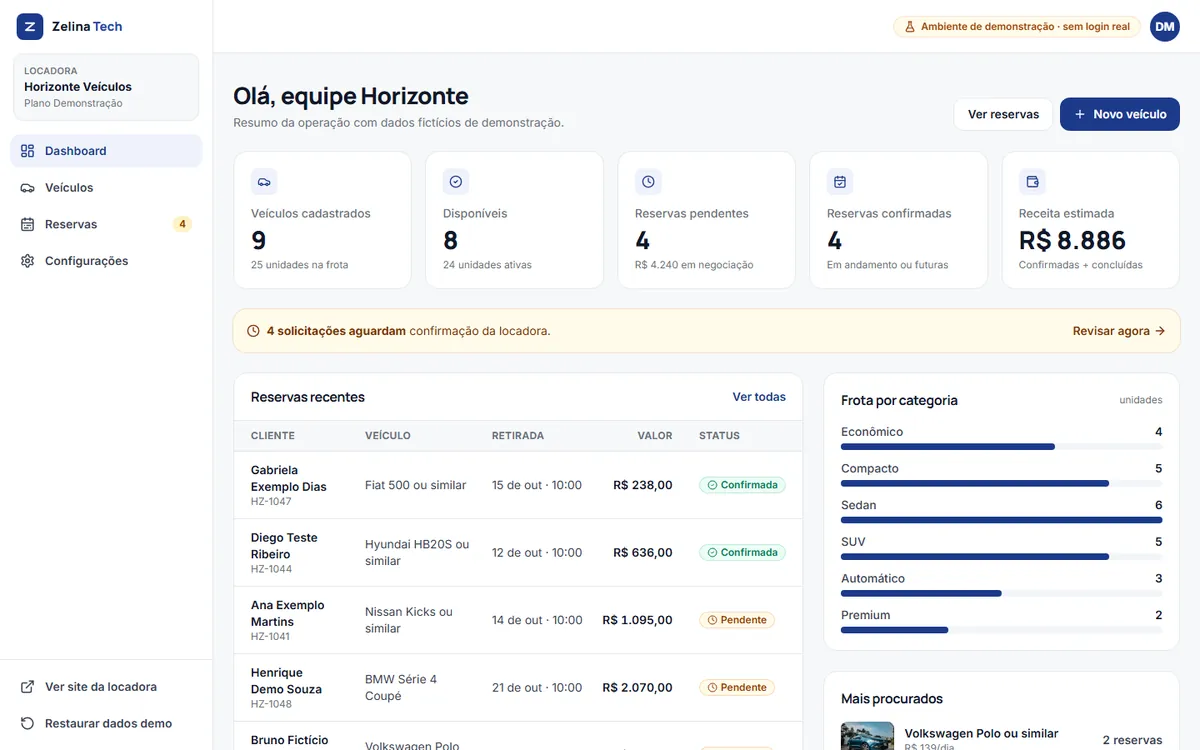This screenshot has width=1200, height=750.
Task: Click the reservations count badge 4 in sidebar
Action: click(182, 224)
